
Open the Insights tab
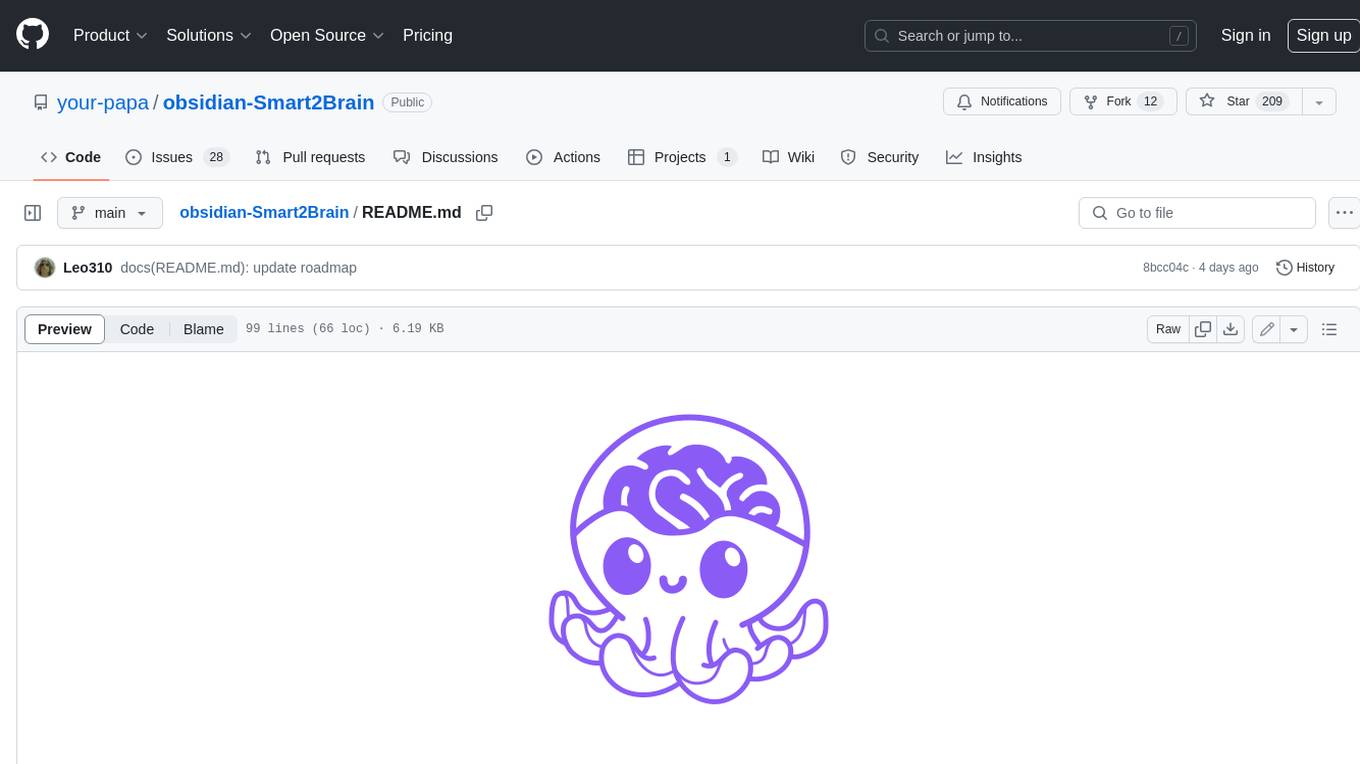pyautogui.click(x=984, y=157)
